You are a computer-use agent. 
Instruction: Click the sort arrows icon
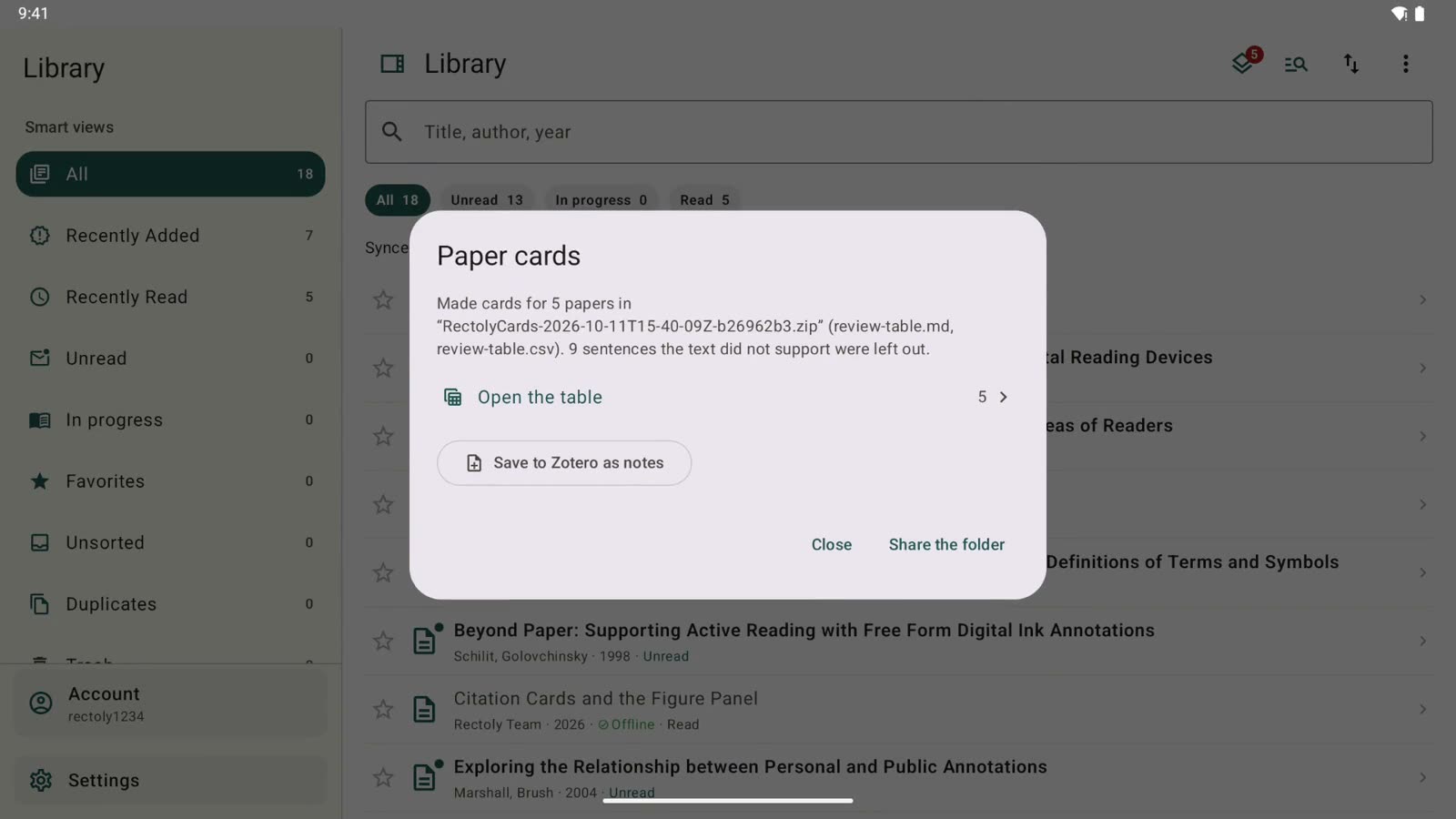click(x=1351, y=64)
